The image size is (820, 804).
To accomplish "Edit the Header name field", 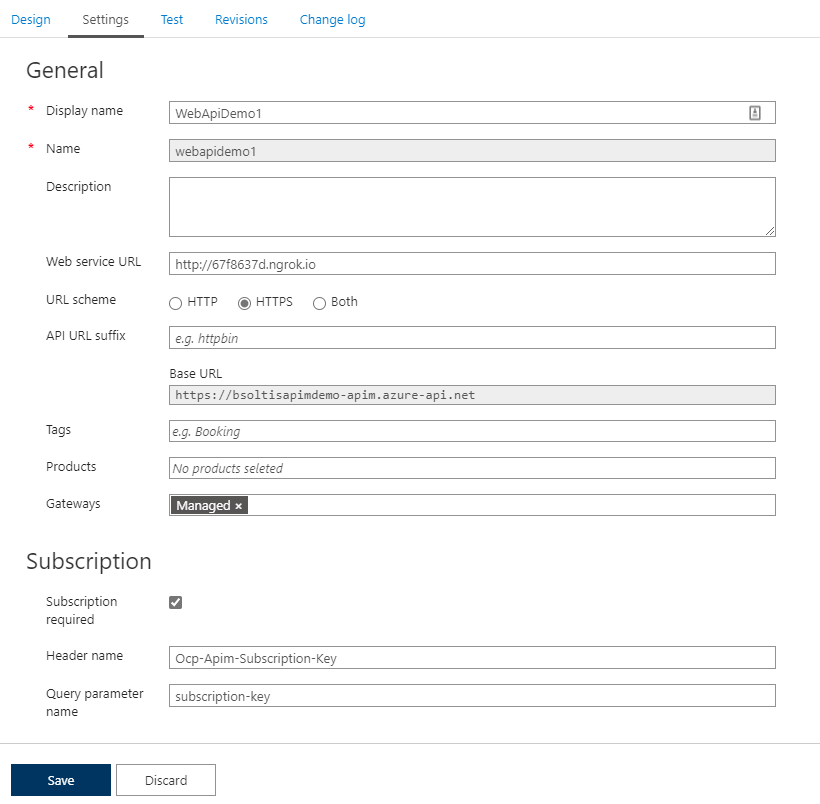I will (x=472, y=657).
